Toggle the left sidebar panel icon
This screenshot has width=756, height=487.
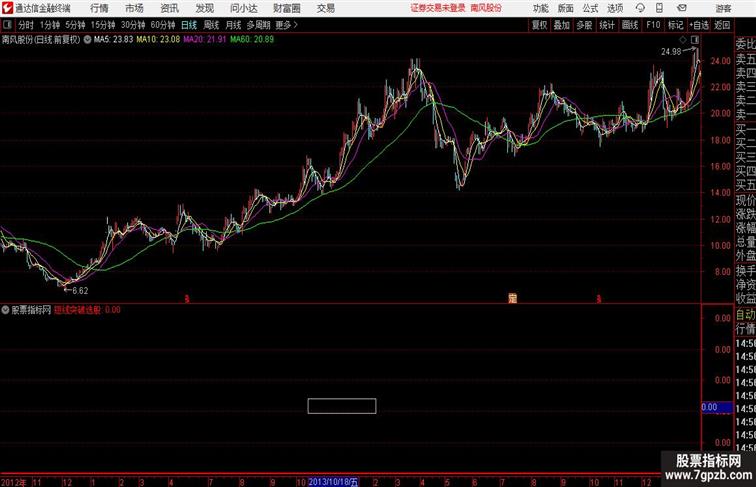[x=7, y=25]
